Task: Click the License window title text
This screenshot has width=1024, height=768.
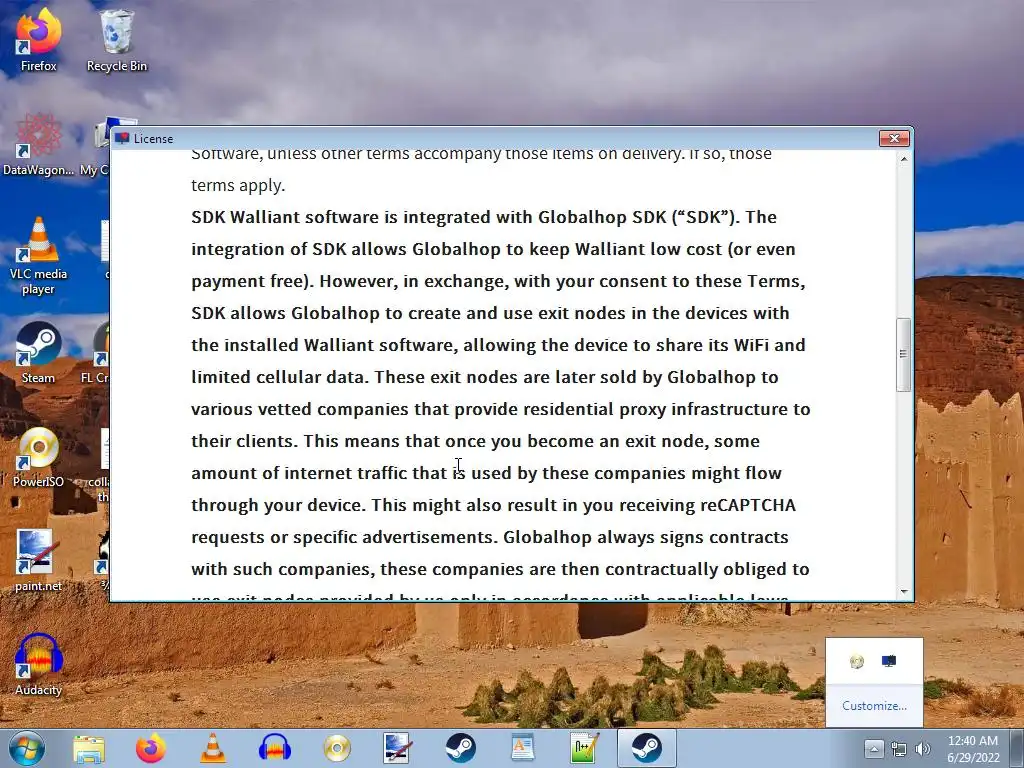Action: [x=153, y=139]
